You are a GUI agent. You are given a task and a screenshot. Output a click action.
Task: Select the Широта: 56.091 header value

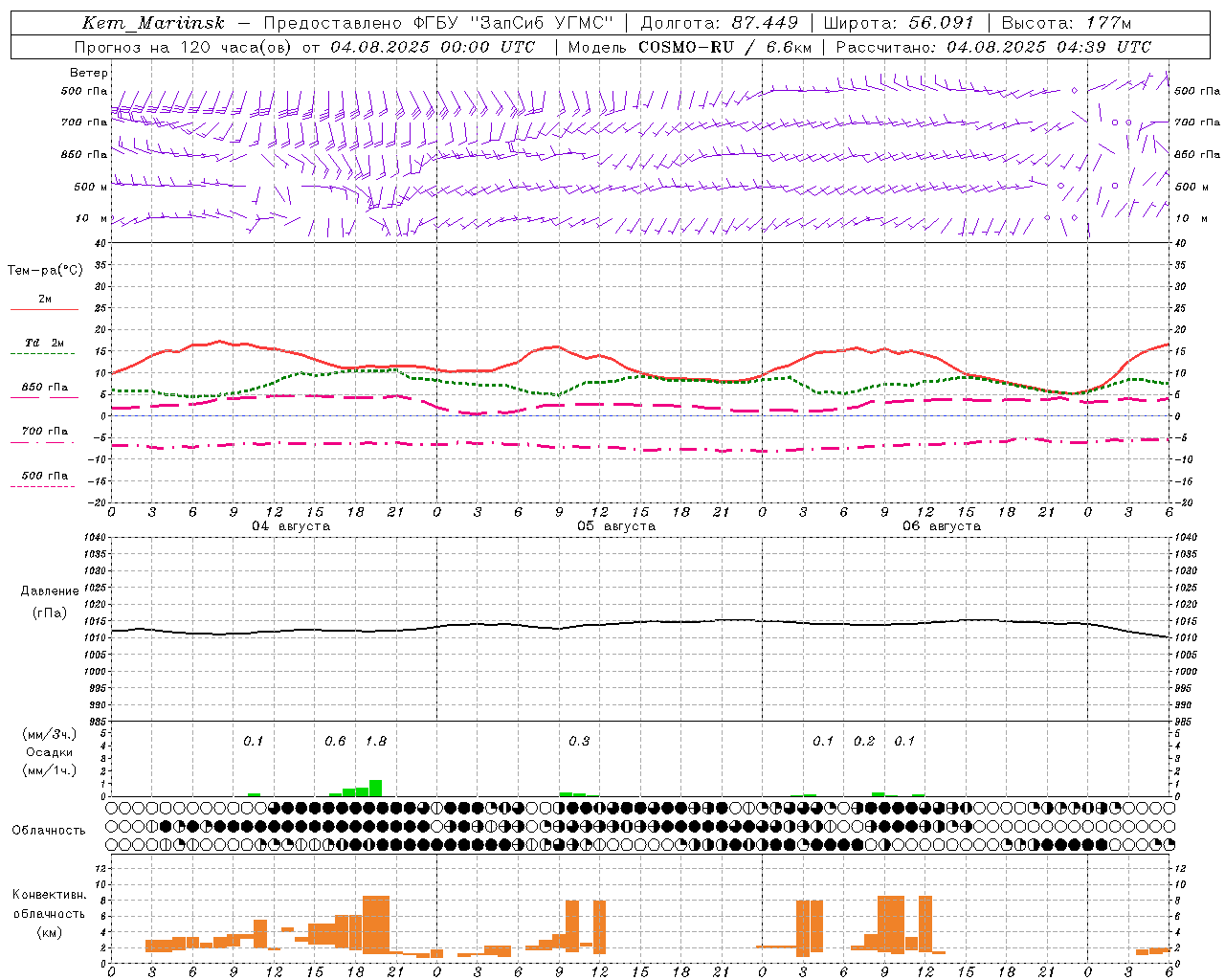click(899, 23)
